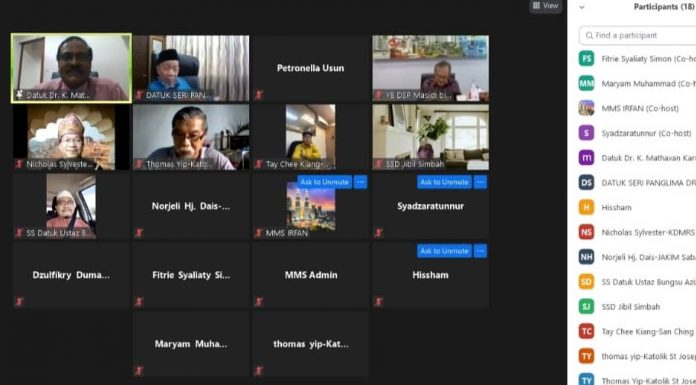The width and height of the screenshot is (696, 385).
Task: Ask Syadzaratunnur to unmute
Action: click(x=444, y=182)
